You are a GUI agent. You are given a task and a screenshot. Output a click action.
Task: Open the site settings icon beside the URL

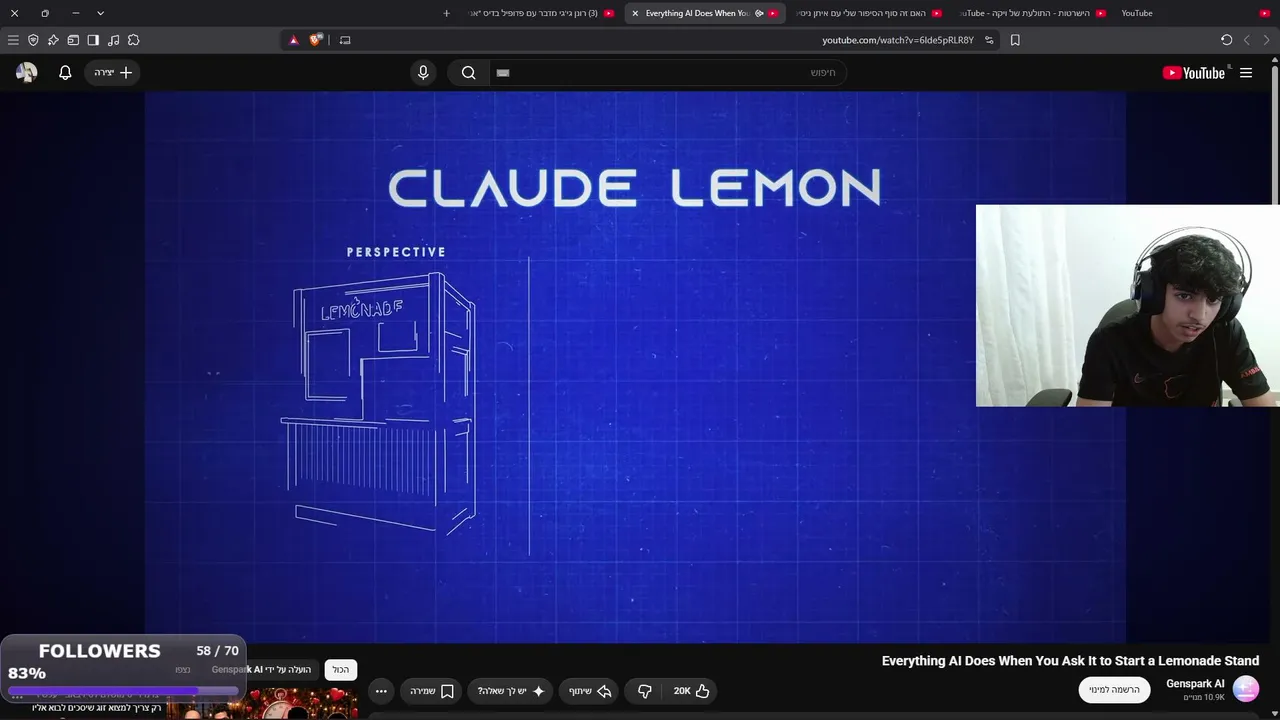tap(989, 40)
